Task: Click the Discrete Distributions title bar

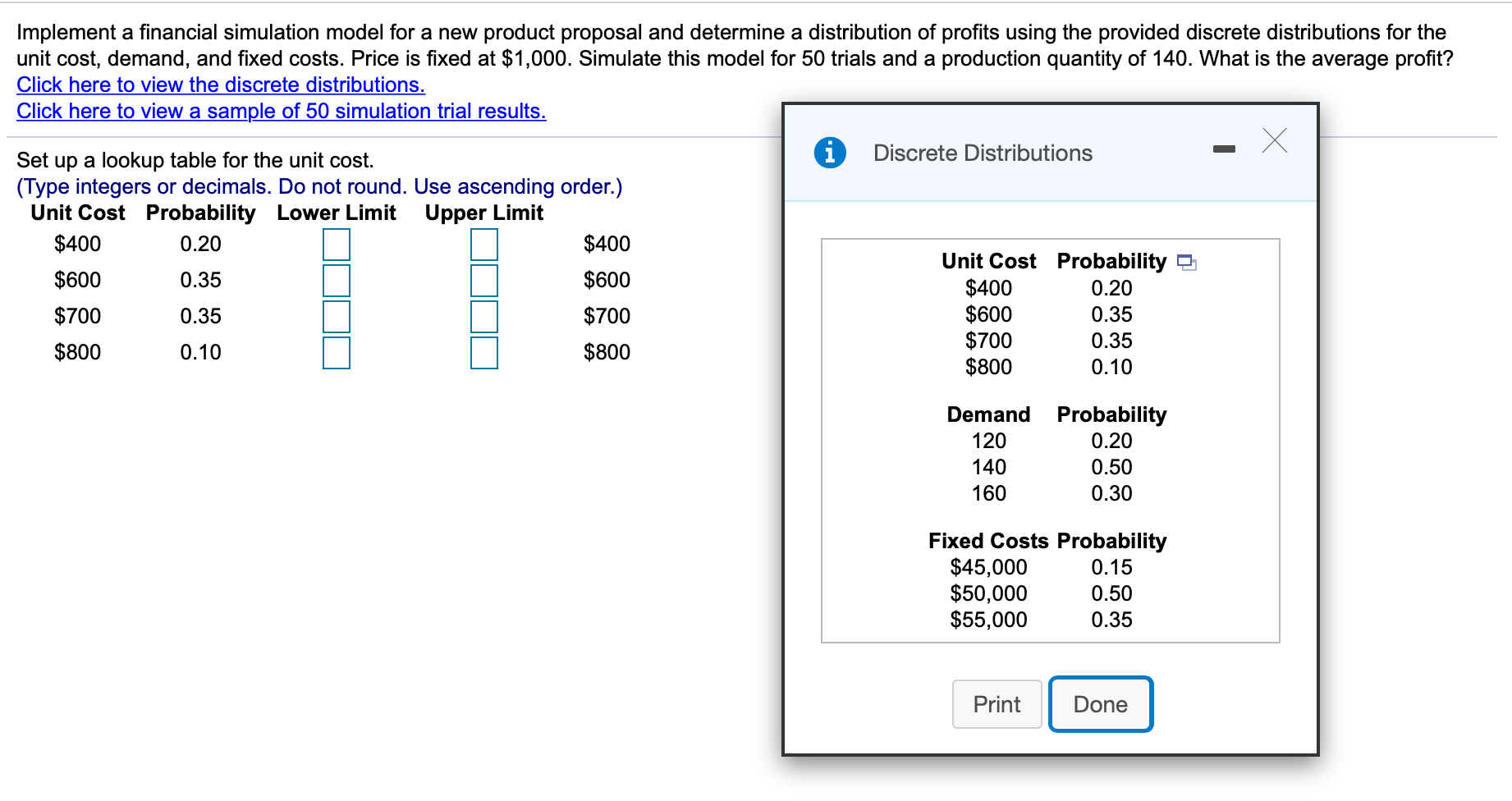Action: pyautogui.click(x=982, y=153)
